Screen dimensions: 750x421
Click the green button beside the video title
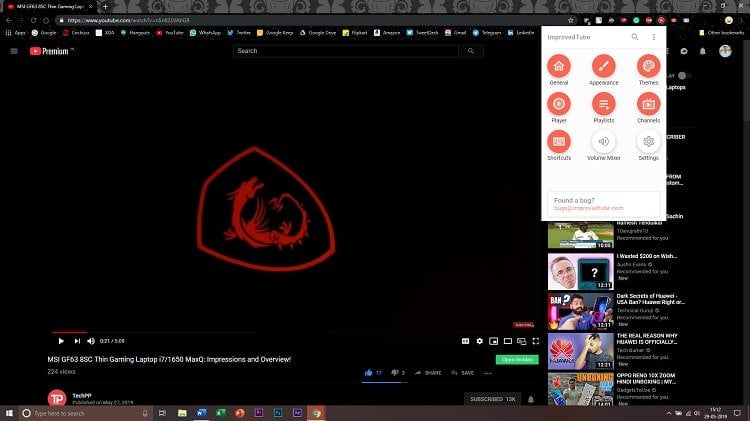[517, 359]
